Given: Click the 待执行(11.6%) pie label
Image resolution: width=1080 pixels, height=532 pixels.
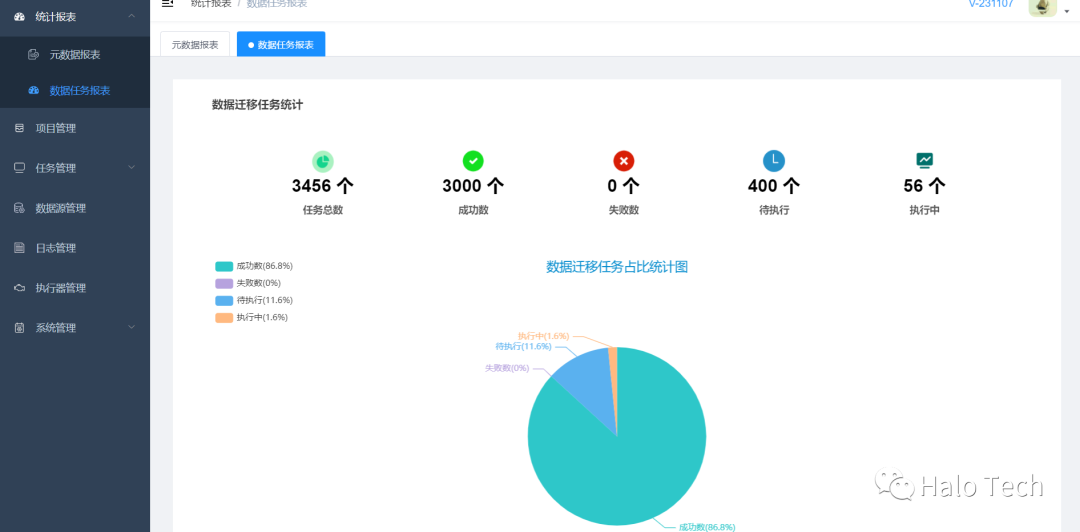Looking at the screenshot, I should pos(523,347).
